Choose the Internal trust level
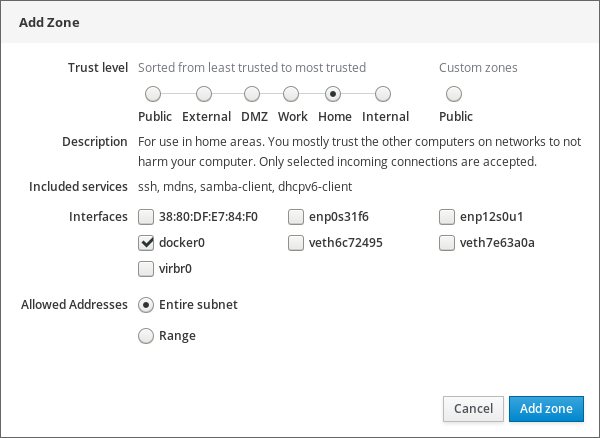Image resolution: width=600 pixels, height=438 pixels. 383,94
